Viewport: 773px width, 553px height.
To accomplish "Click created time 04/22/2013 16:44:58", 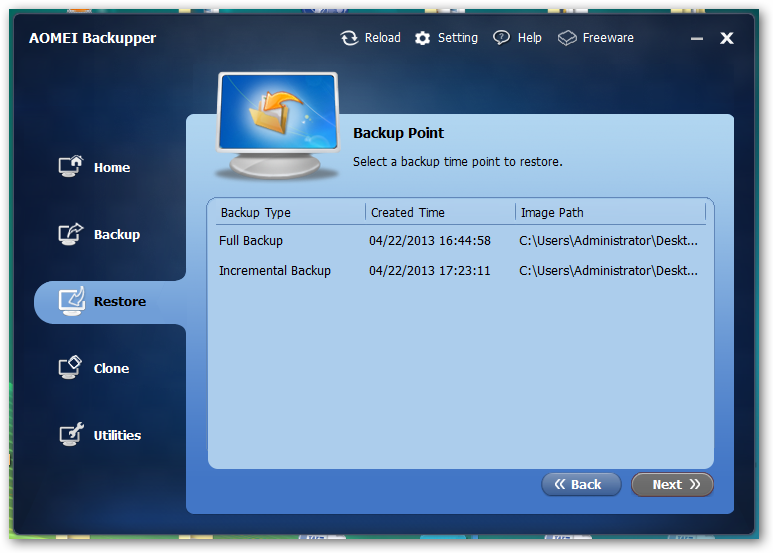I will point(430,241).
